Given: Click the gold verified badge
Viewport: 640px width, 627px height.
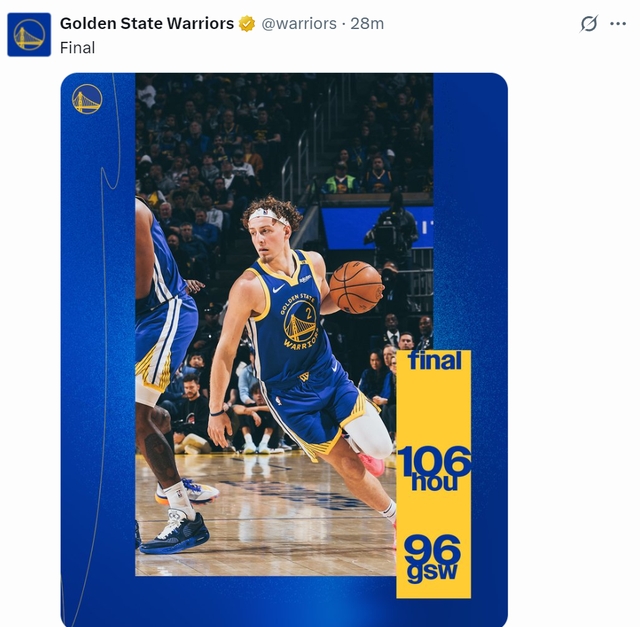Looking at the screenshot, I should (247, 24).
